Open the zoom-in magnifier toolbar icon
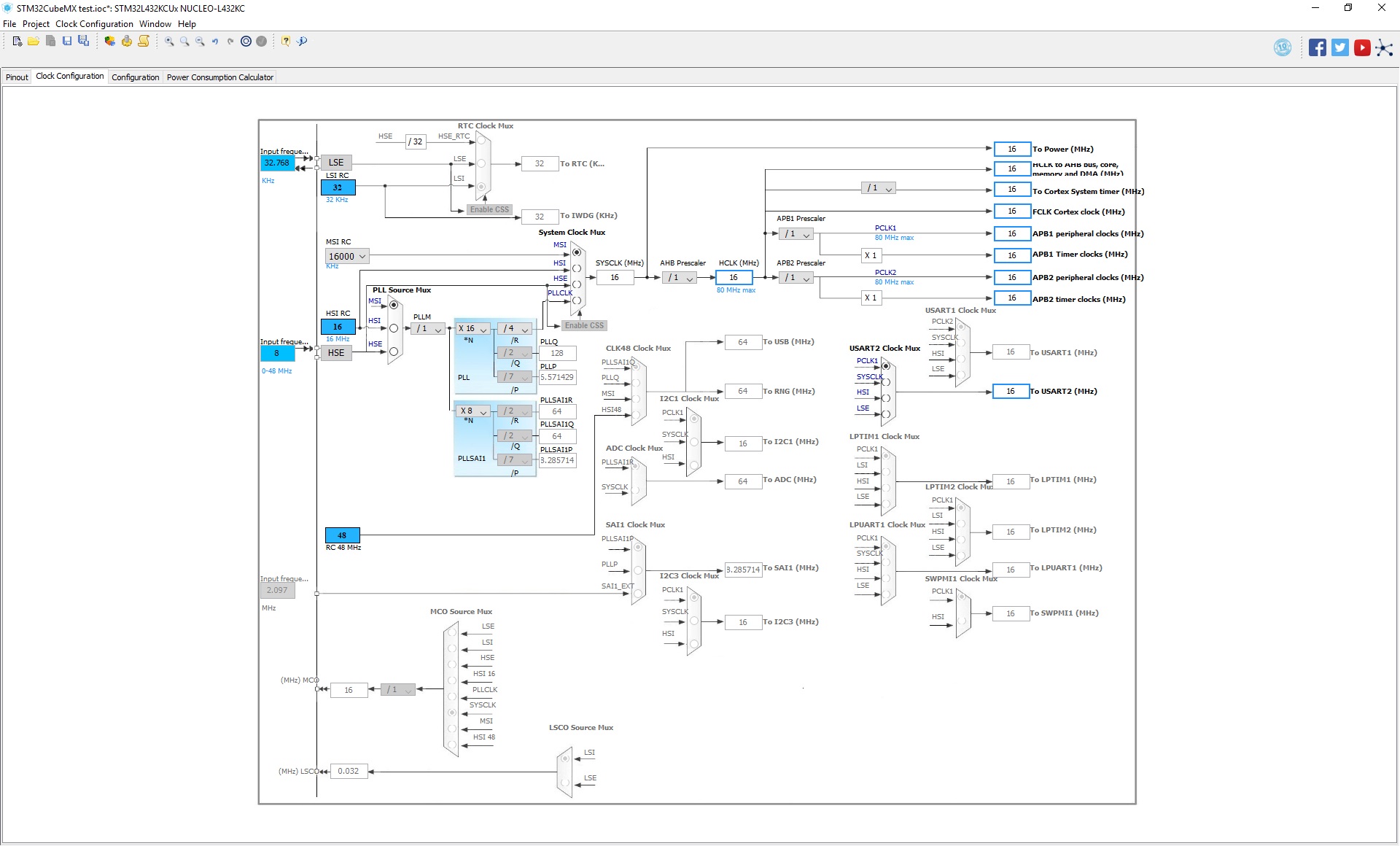Screen dimensions: 1400x846 [168, 42]
